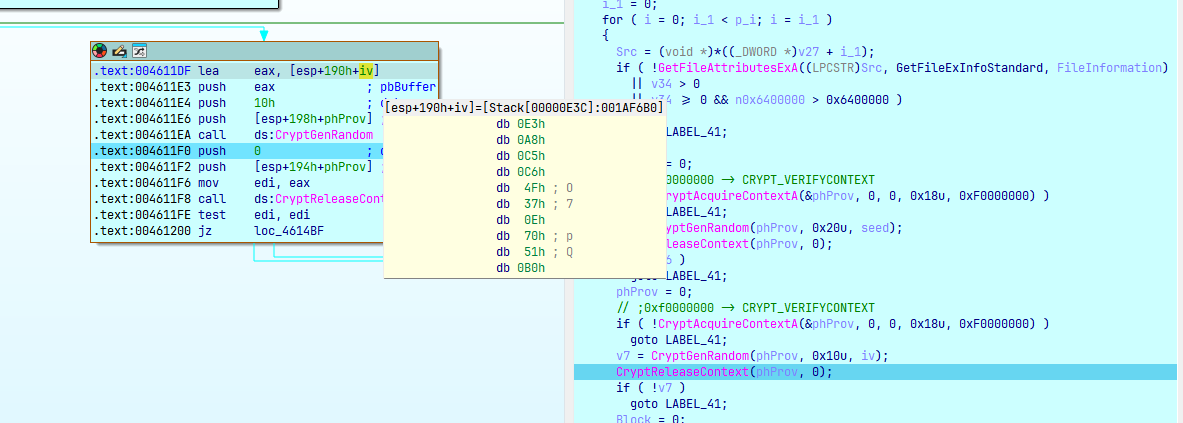
Task: Click the graph group icon in node header
Action: [x=139, y=50]
